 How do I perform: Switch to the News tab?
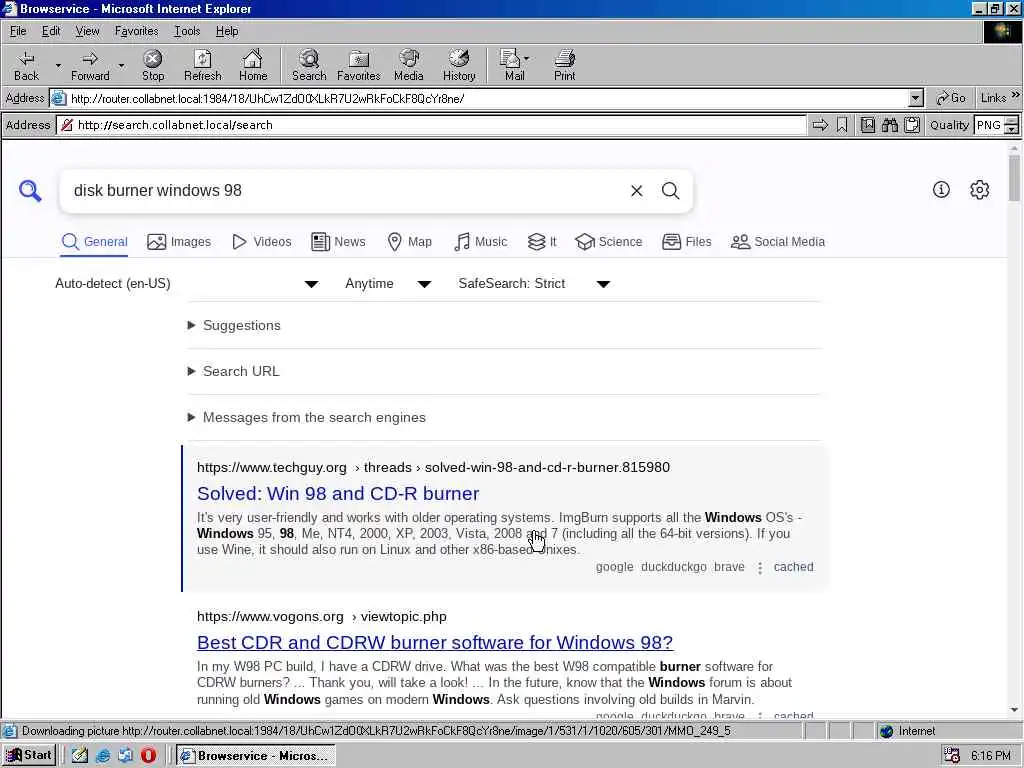338,242
